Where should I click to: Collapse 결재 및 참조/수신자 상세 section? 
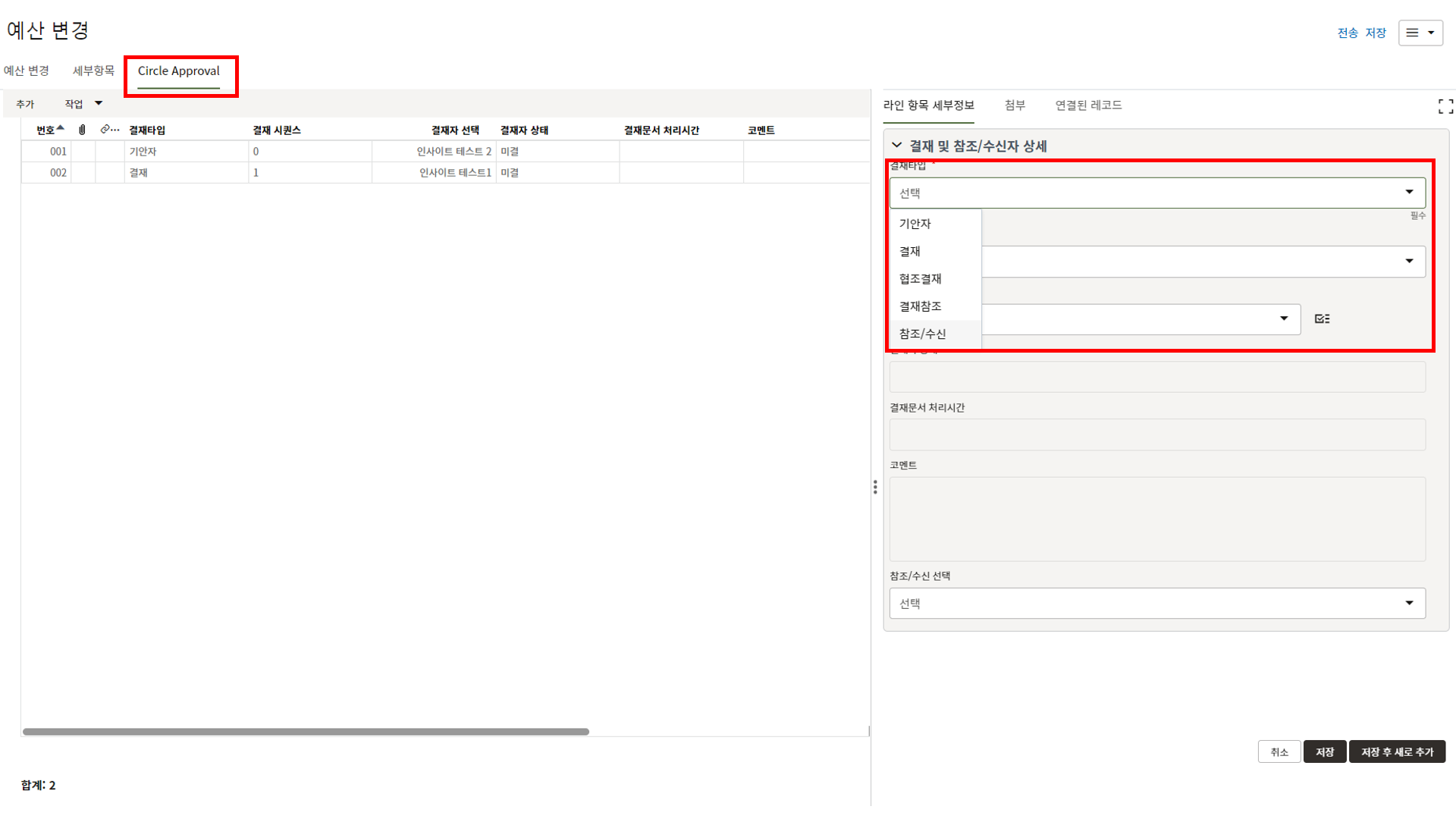(x=897, y=146)
